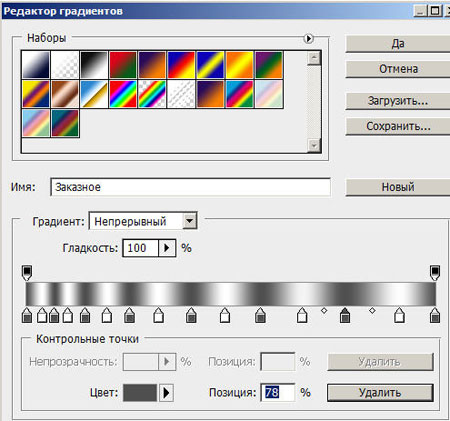This screenshot has width=450, height=421.
Task: Choose the copper brown gradient preset
Action: (65, 94)
